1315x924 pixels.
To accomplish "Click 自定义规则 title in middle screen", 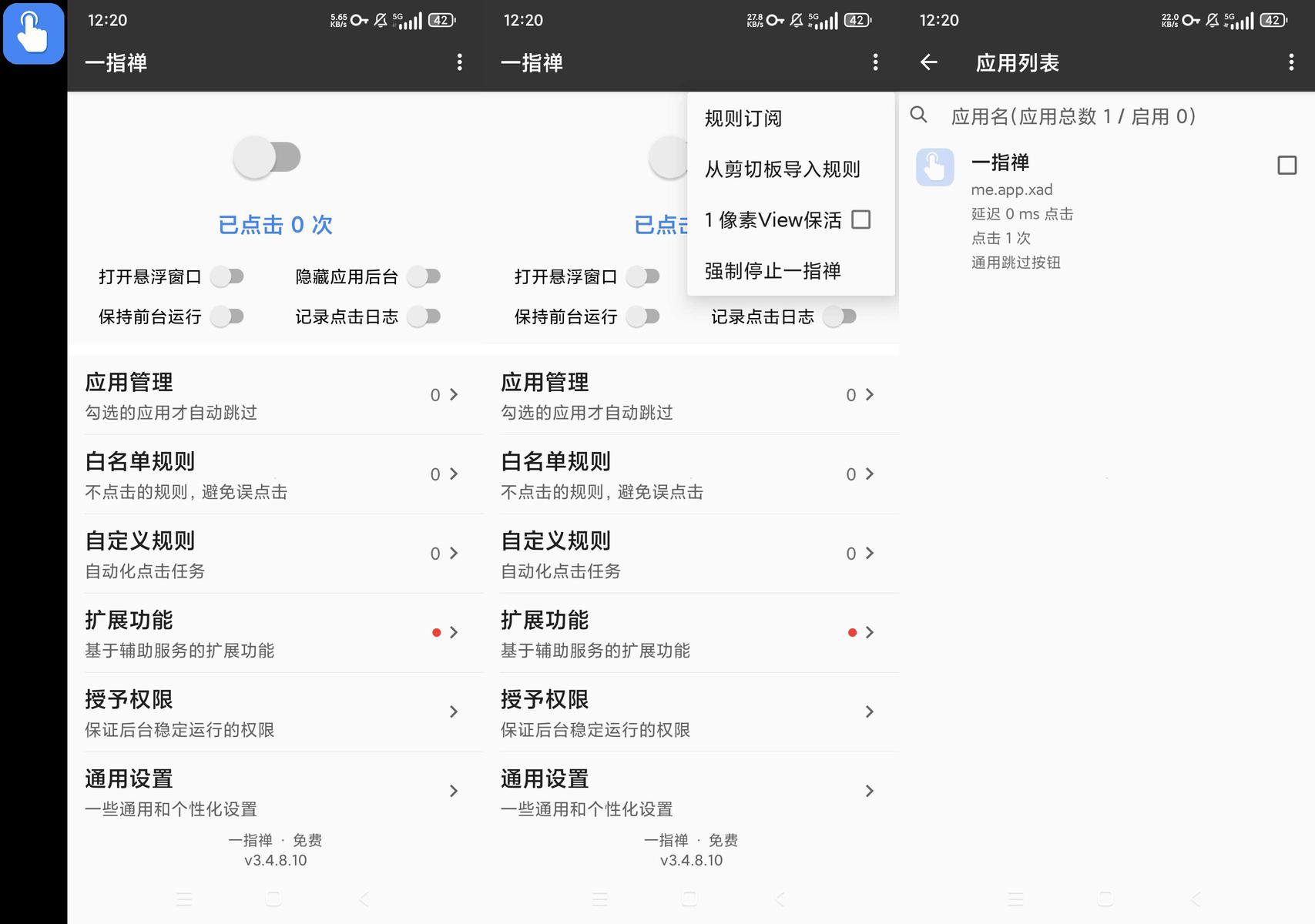I will [x=555, y=541].
